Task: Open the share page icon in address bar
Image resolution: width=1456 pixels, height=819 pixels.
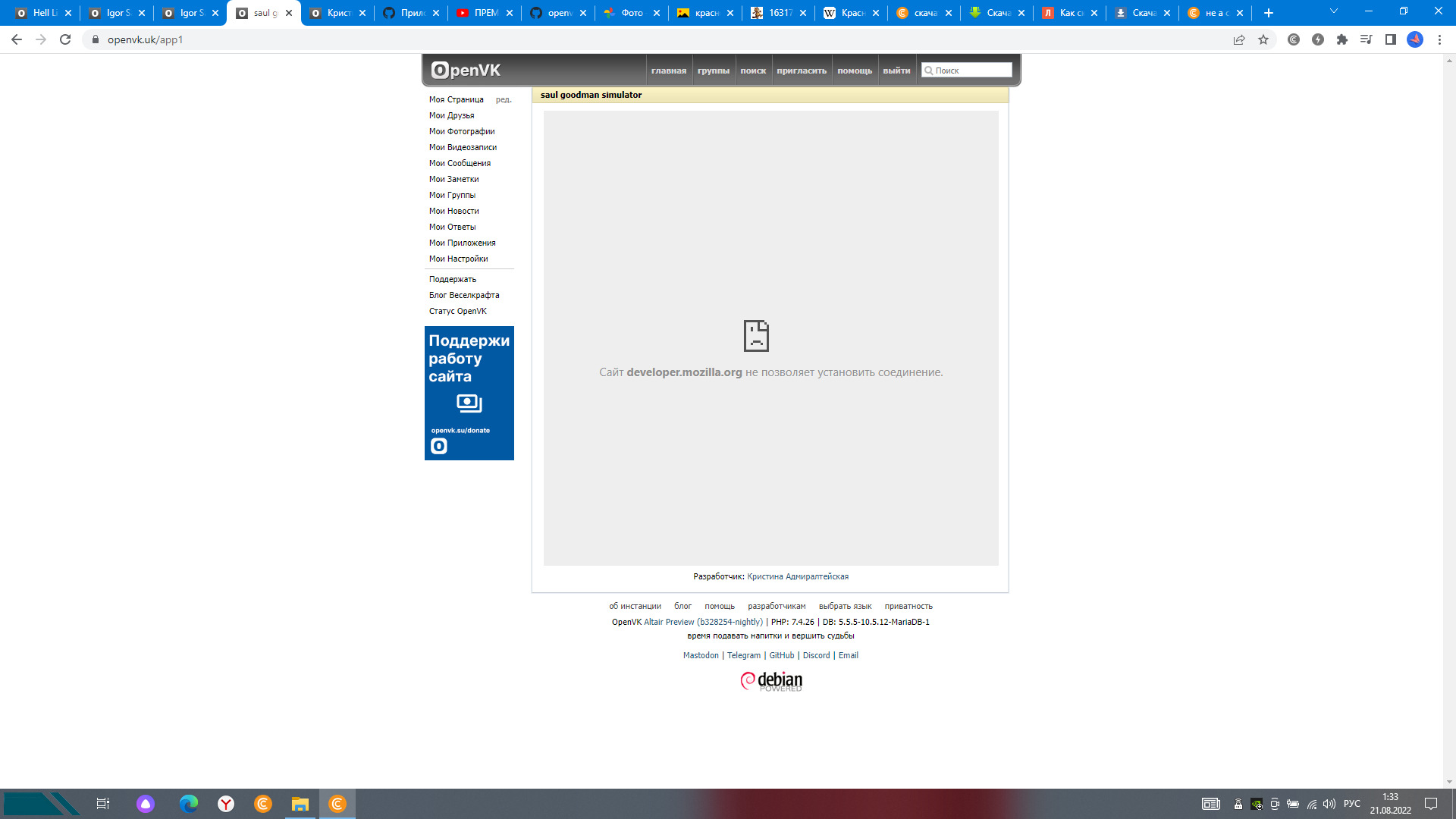Action: pos(1239,39)
